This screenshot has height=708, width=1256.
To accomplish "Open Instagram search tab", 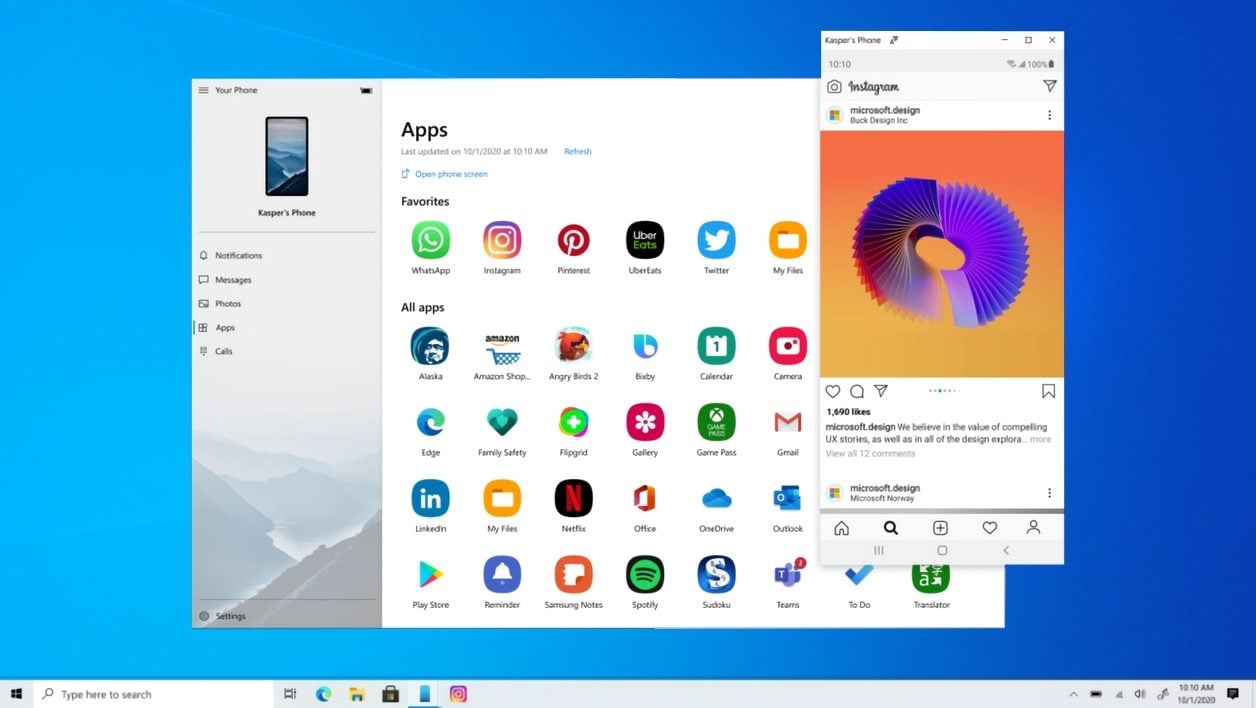I will (890, 528).
